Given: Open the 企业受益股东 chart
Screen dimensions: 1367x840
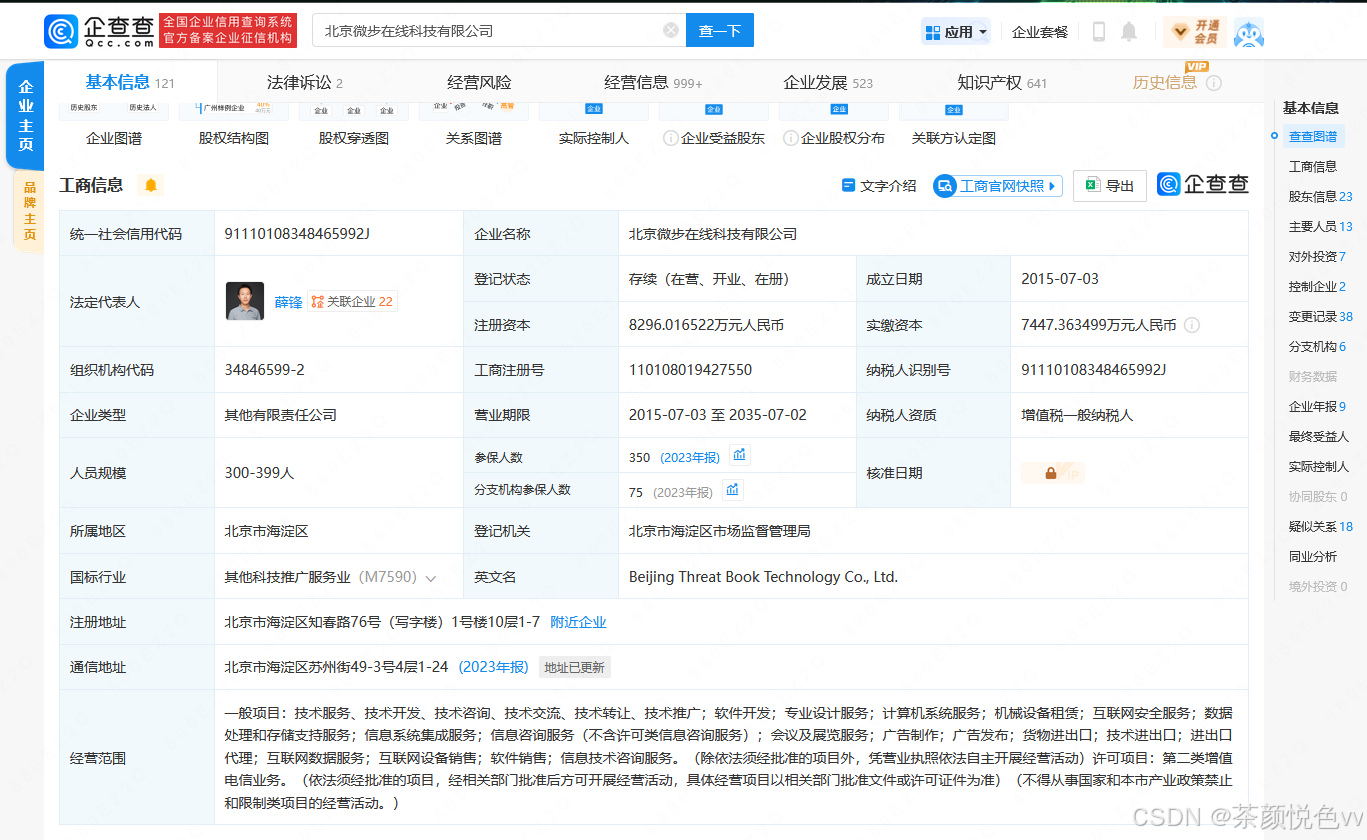Looking at the screenshot, I should click(x=714, y=125).
